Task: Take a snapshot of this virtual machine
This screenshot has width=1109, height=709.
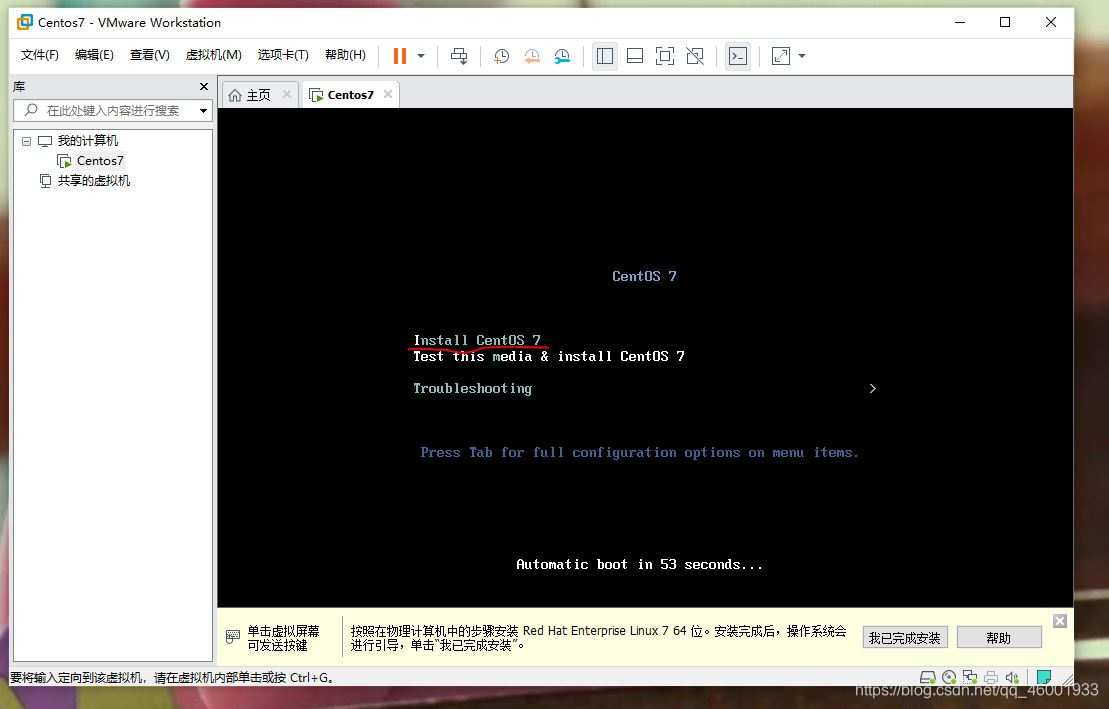Action: [x=501, y=56]
